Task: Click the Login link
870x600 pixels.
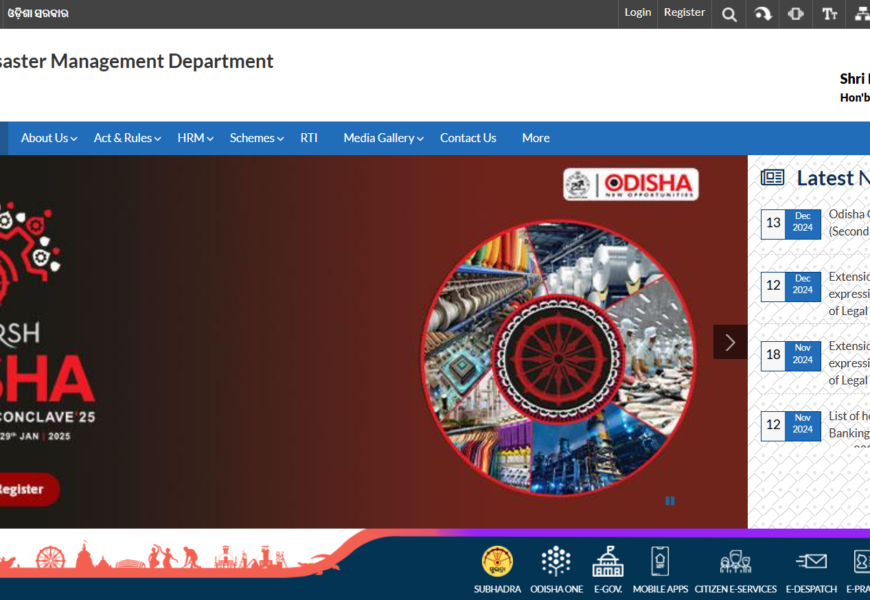Action: pyautogui.click(x=637, y=13)
